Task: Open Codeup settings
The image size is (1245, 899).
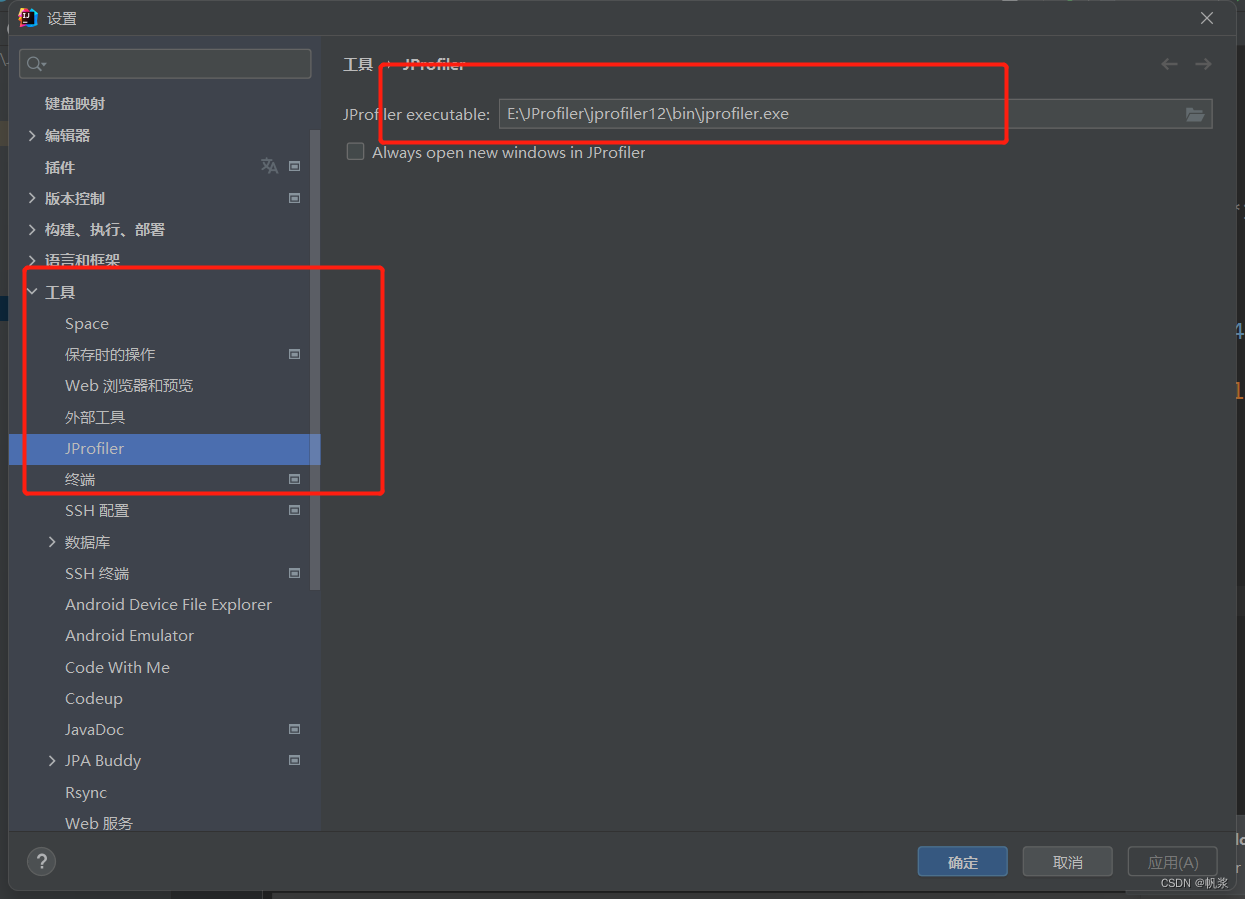Action: [94, 698]
